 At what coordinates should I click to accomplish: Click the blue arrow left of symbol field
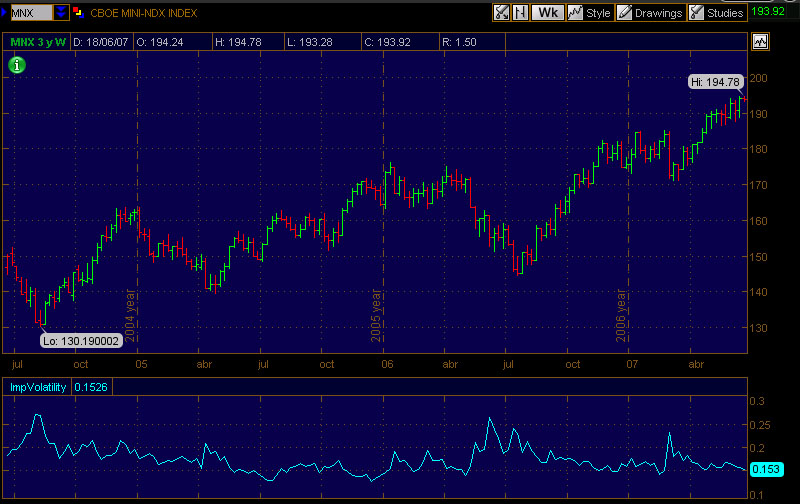[x=4, y=13]
